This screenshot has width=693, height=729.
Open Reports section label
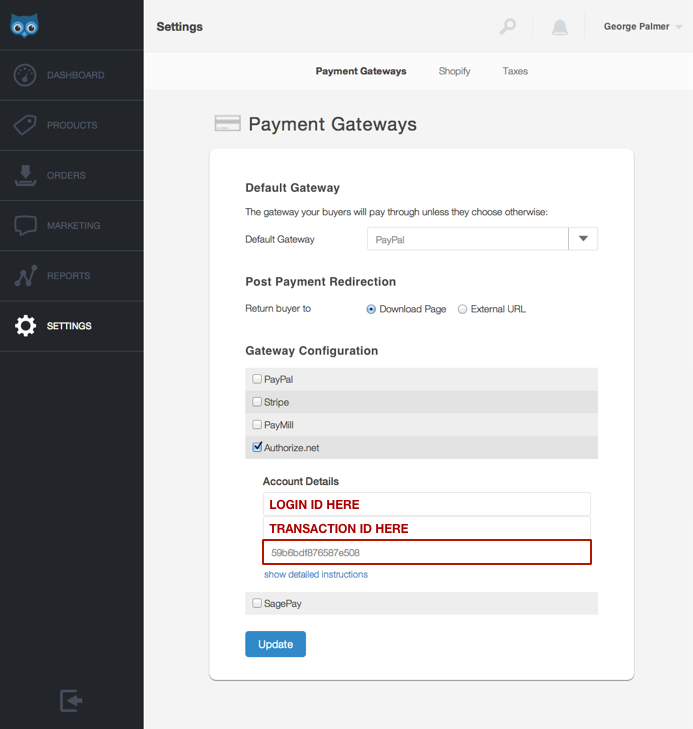pos(68,276)
